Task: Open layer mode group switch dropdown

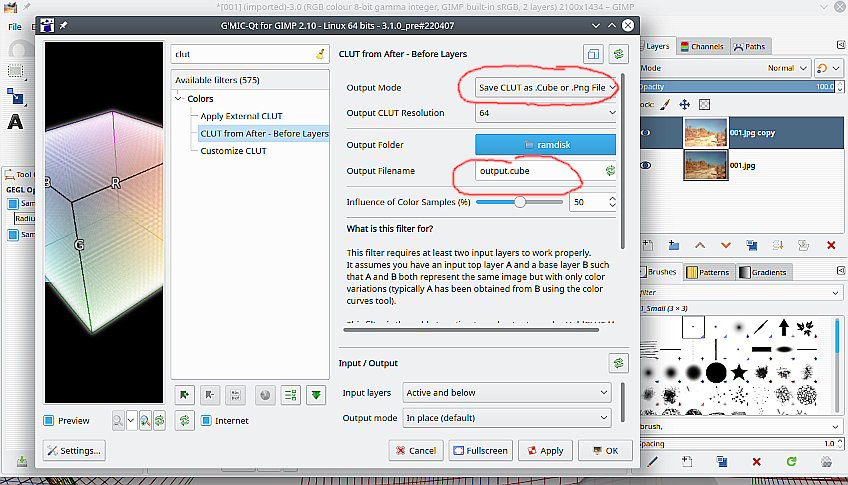Action: tap(829, 68)
